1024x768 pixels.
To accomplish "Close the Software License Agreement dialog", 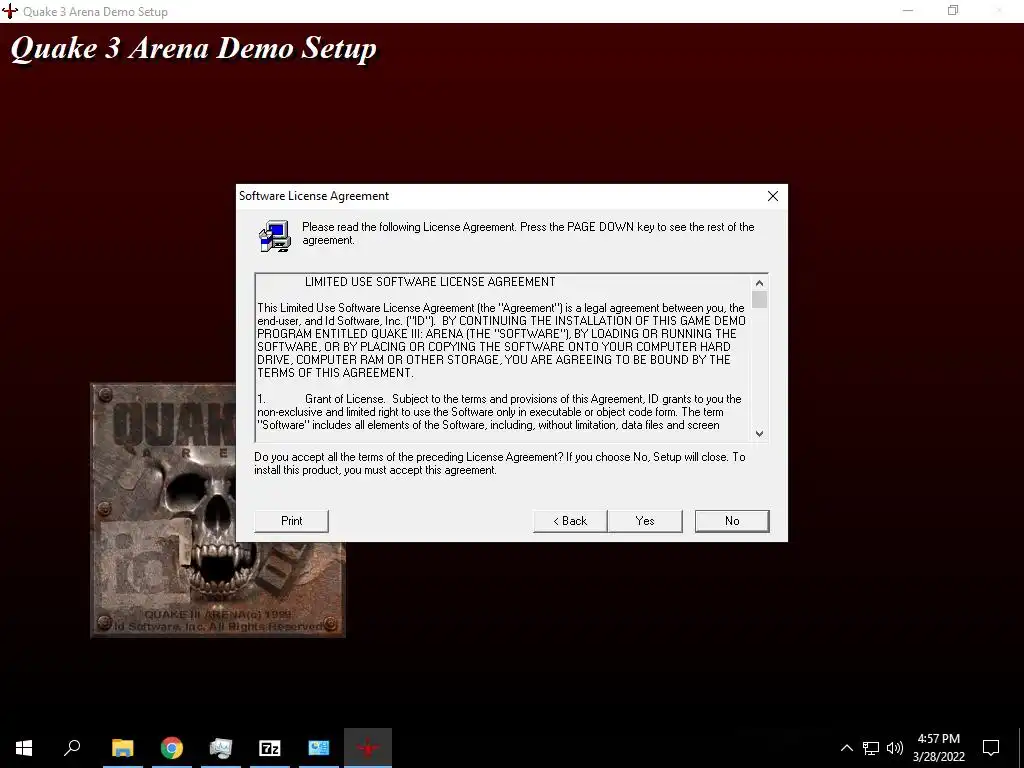I will (773, 196).
